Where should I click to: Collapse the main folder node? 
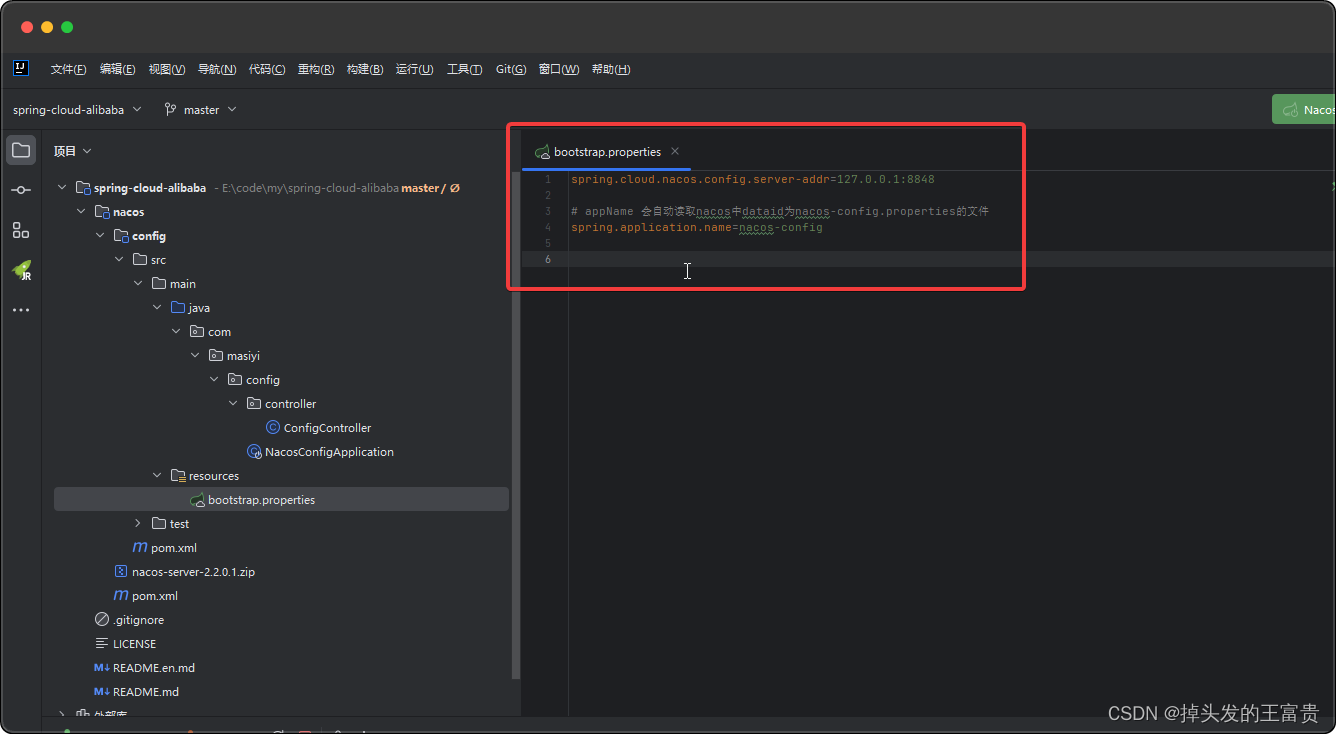(x=138, y=283)
